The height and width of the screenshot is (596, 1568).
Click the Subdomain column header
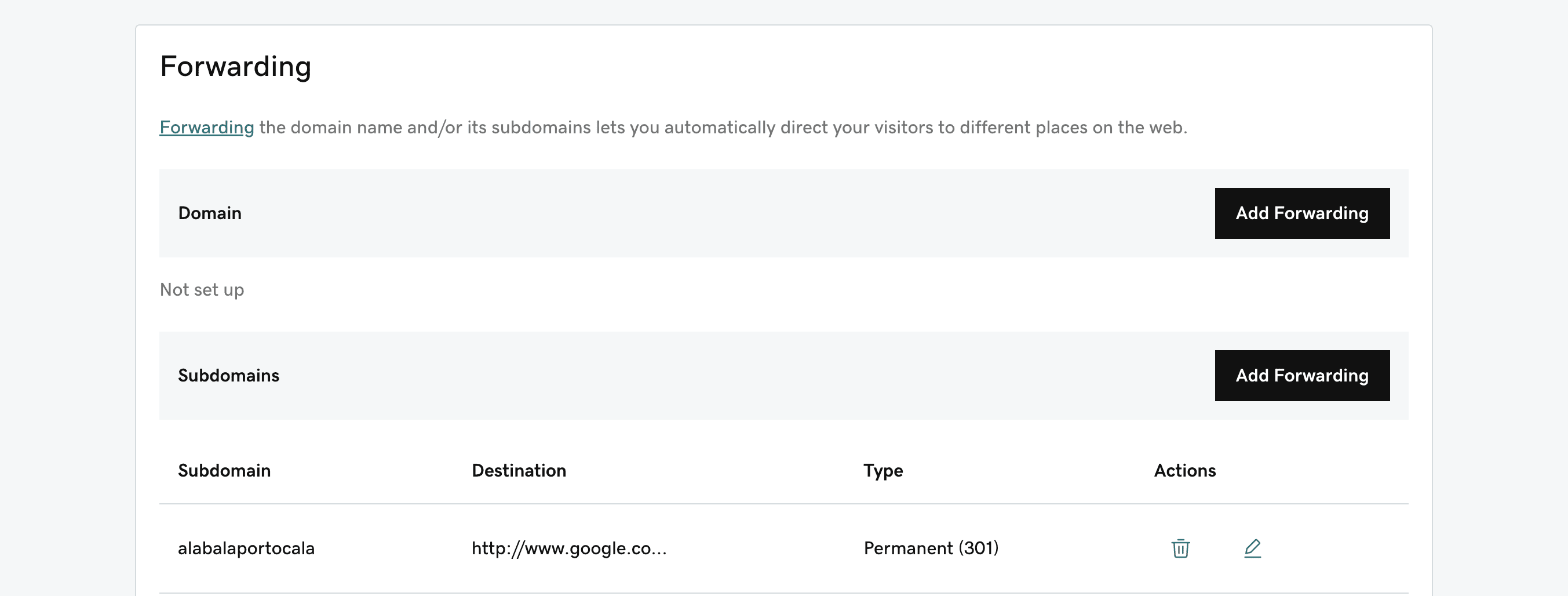click(224, 471)
